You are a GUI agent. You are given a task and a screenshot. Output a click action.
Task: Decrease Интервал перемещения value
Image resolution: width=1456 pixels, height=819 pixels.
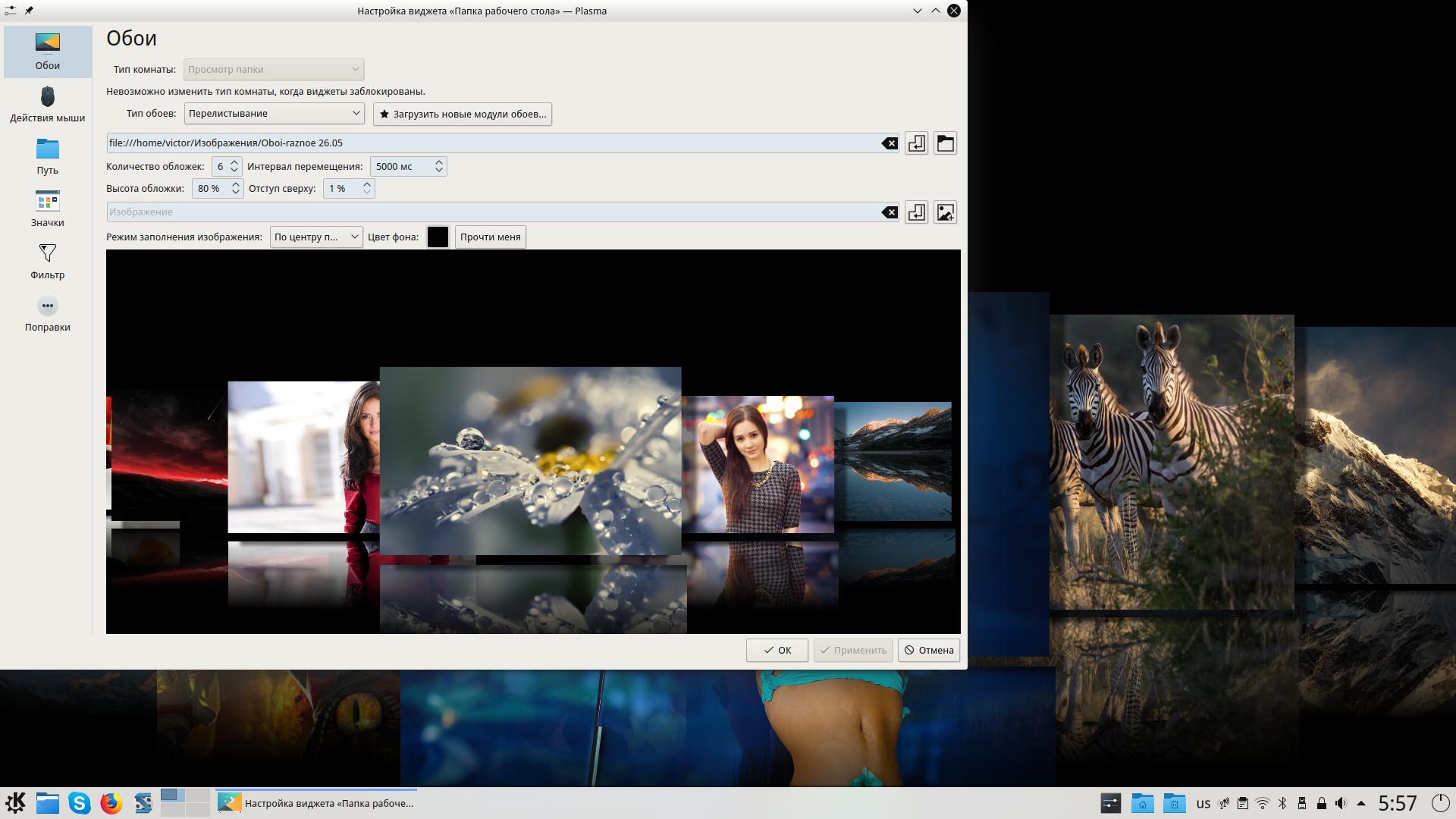click(x=438, y=171)
